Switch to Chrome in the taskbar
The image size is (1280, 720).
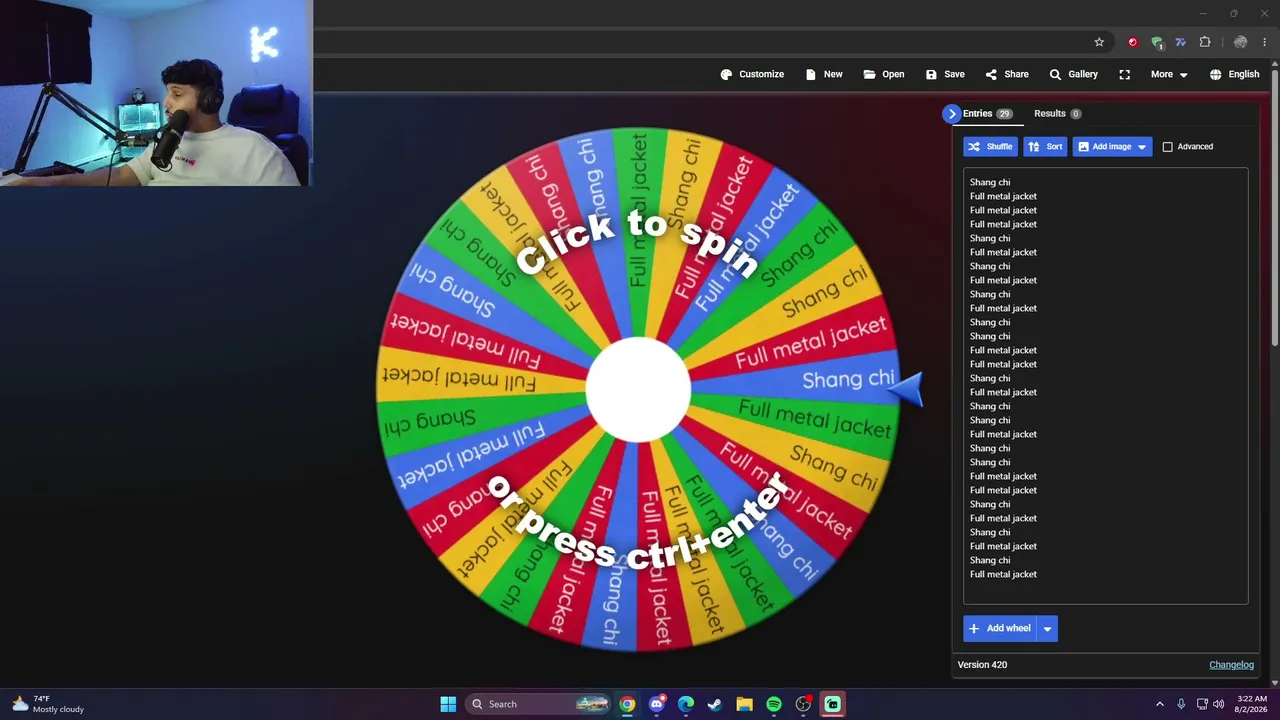(x=627, y=704)
